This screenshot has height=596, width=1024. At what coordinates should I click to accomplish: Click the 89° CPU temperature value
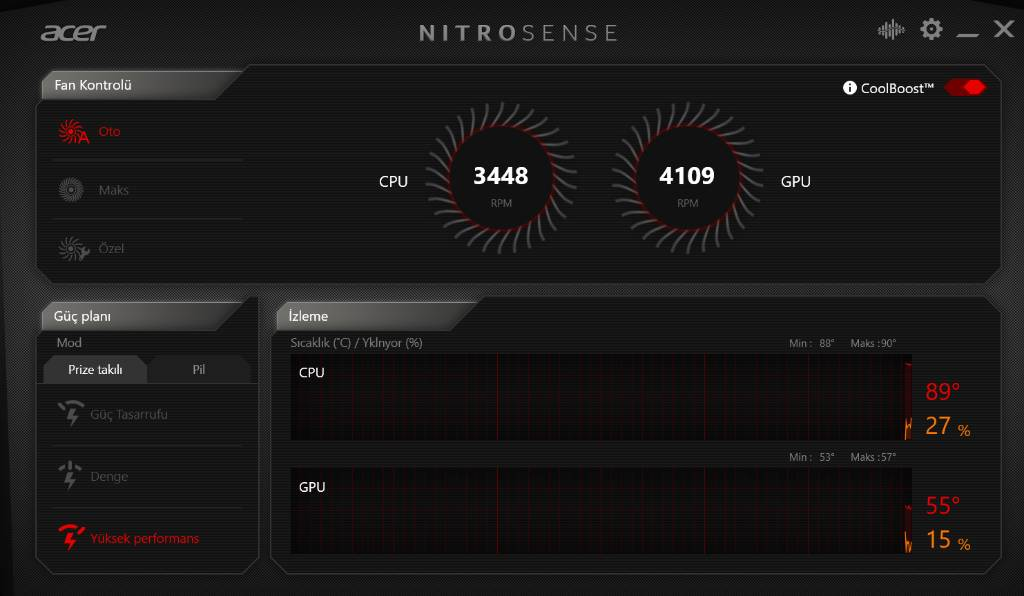pyautogui.click(x=942, y=391)
